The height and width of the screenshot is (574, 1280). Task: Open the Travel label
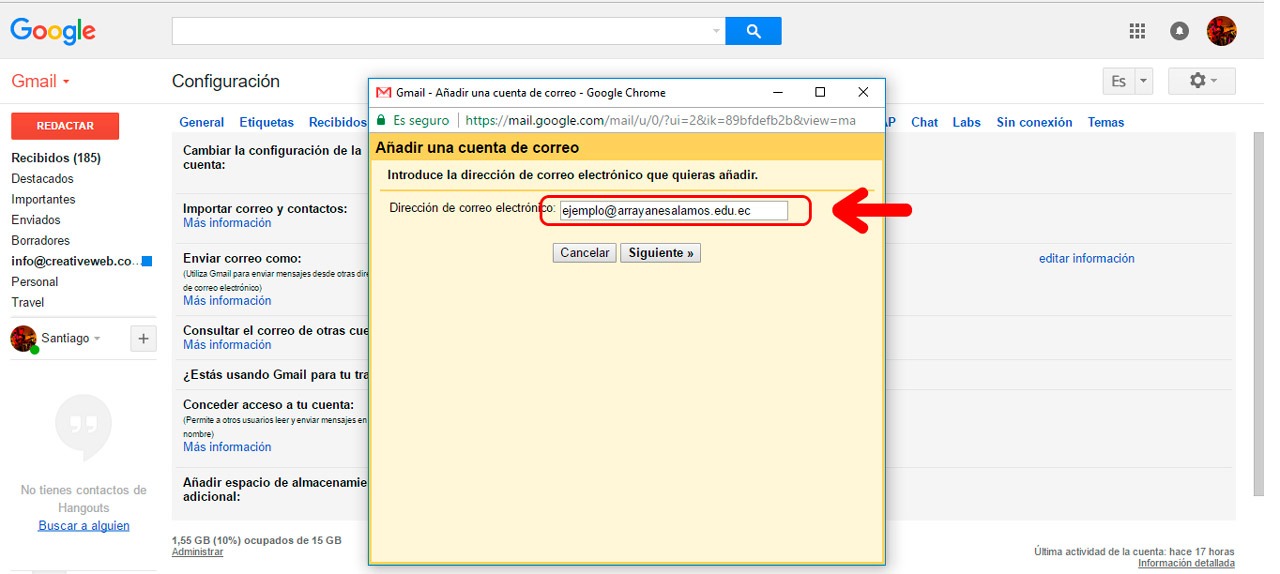pos(28,302)
